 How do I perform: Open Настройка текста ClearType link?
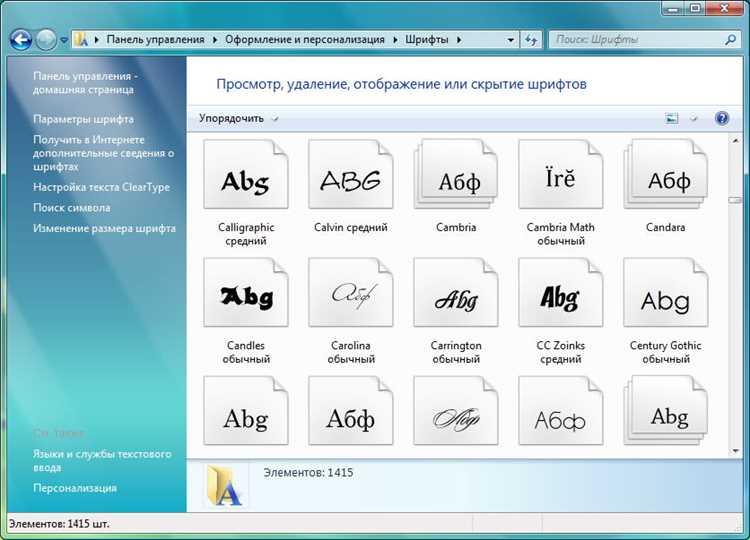(x=101, y=187)
